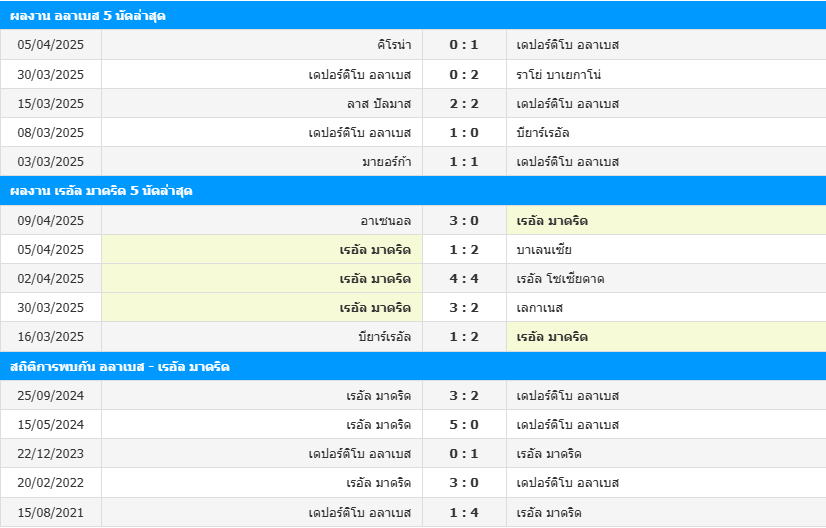
Task: Open 'เลกาเนส' team link
Action: 539,308
